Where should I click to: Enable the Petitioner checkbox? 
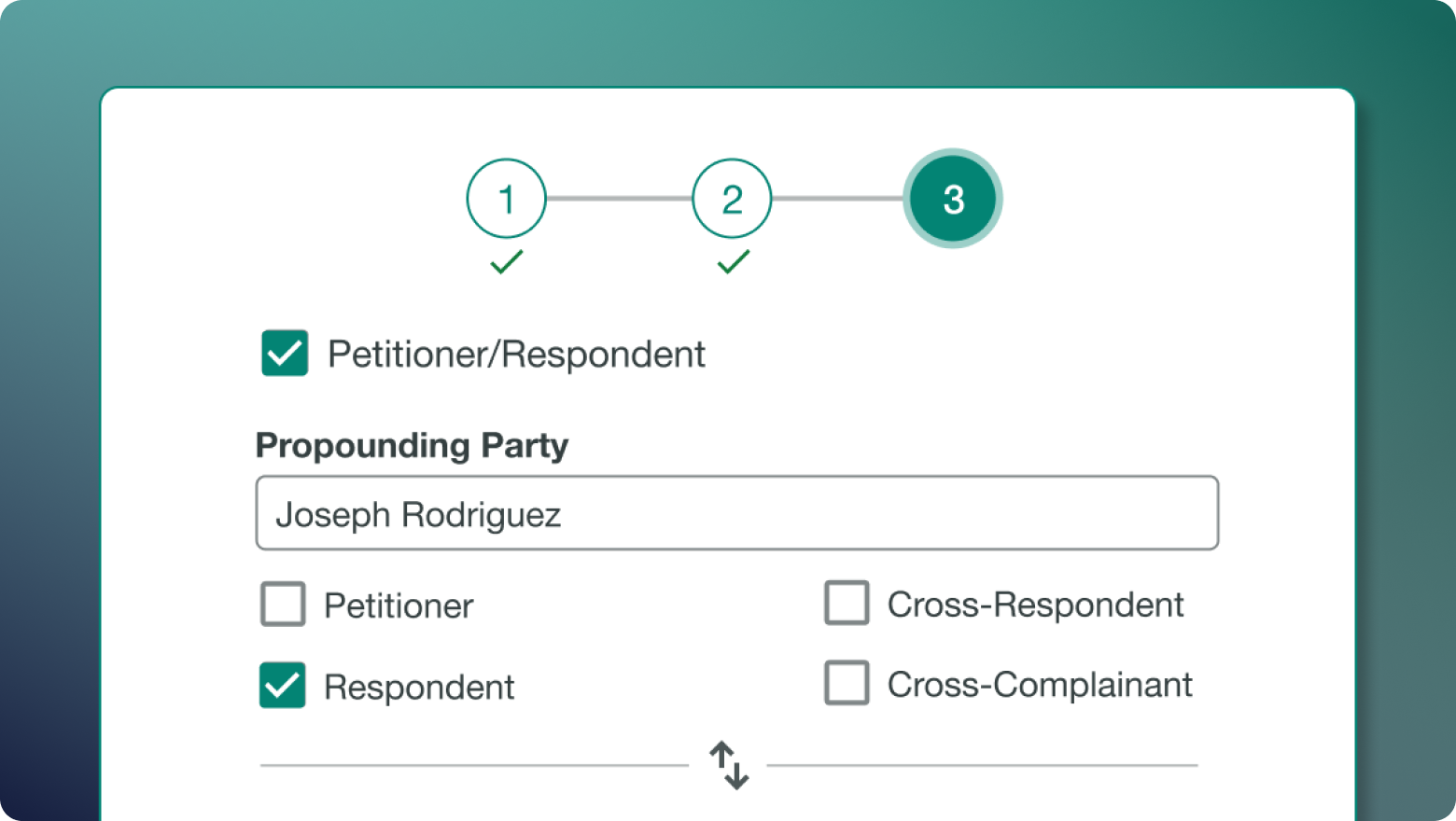click(283, 604)
